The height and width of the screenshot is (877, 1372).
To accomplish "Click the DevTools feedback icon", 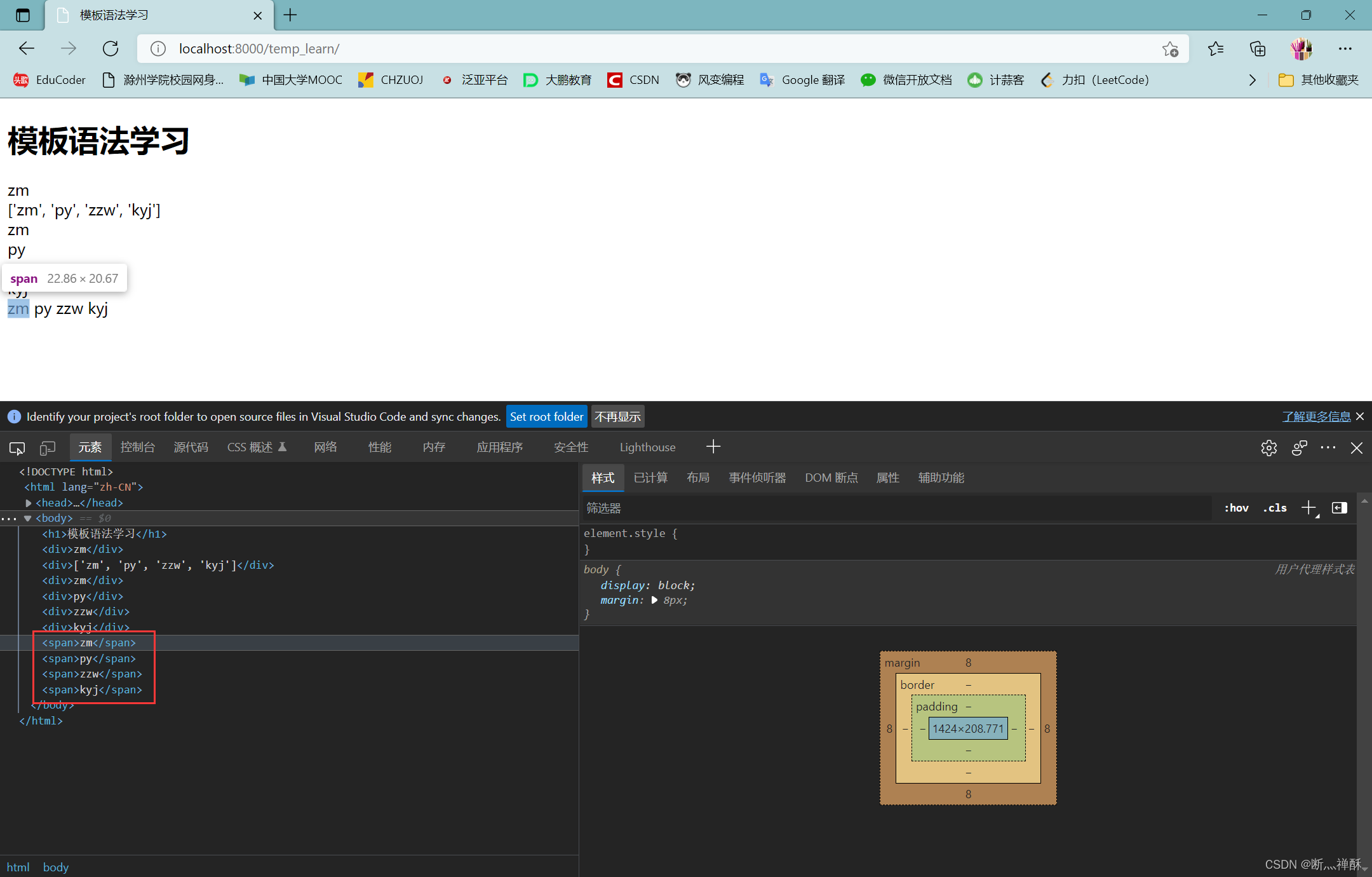I will pyautogui.click(x=1299, y=448).
